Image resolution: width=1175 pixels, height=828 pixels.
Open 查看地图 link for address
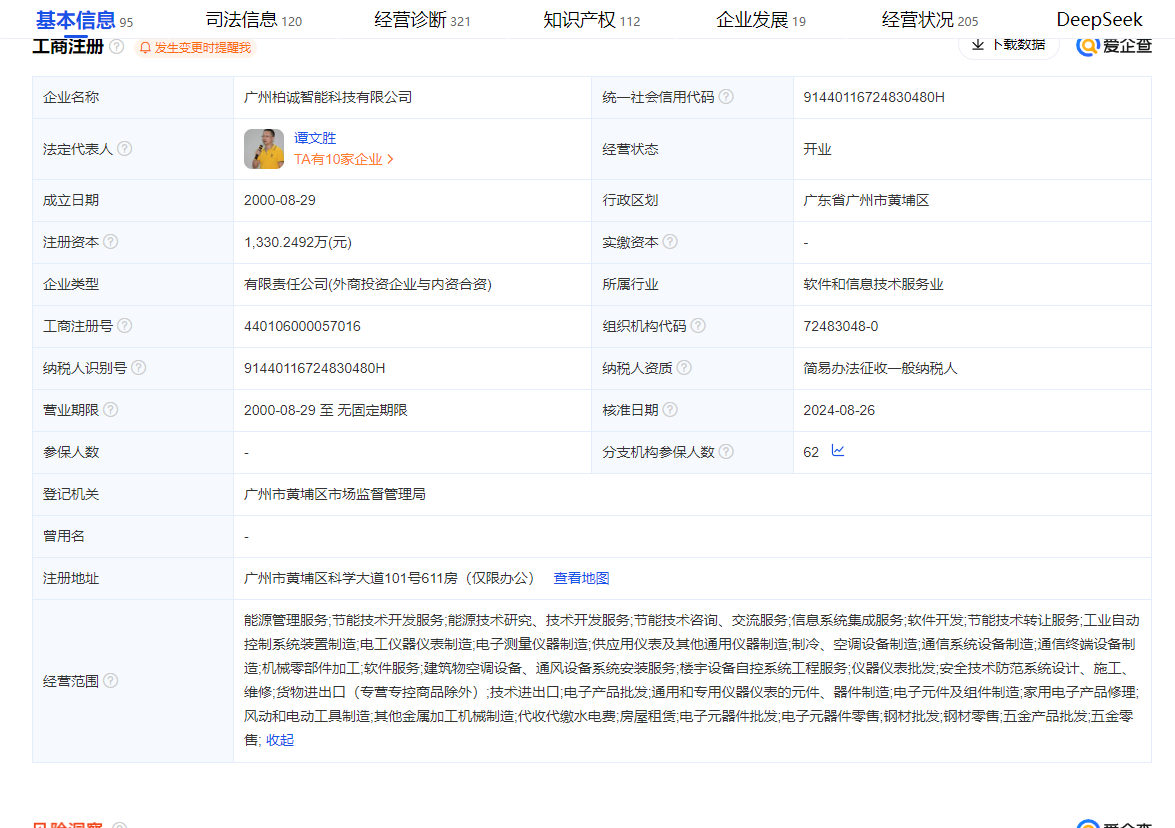(581, 578)
